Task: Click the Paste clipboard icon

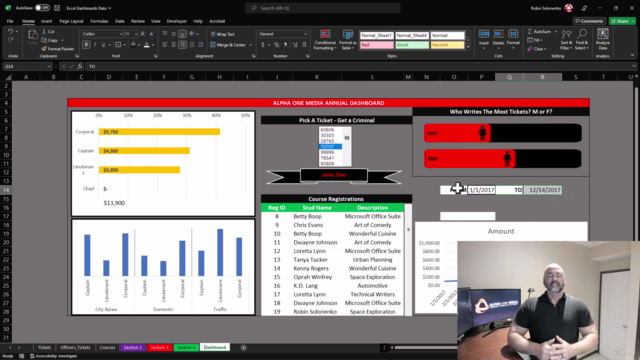Action: tap(32, 35)
